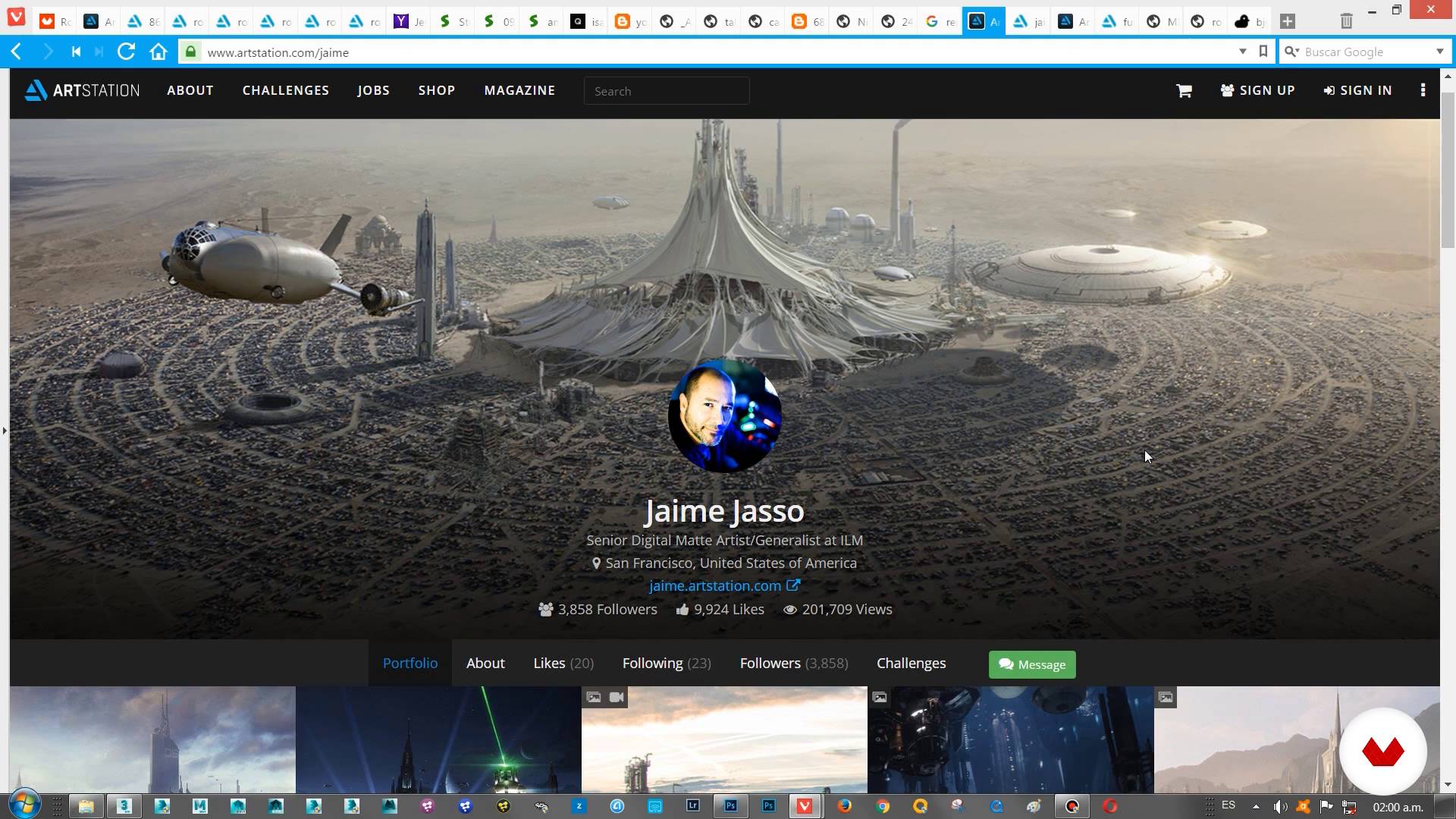Open Firefox from the taskbar
Image resolution: width=1456 pixels, height=819 pixels.
coord(844,806)
